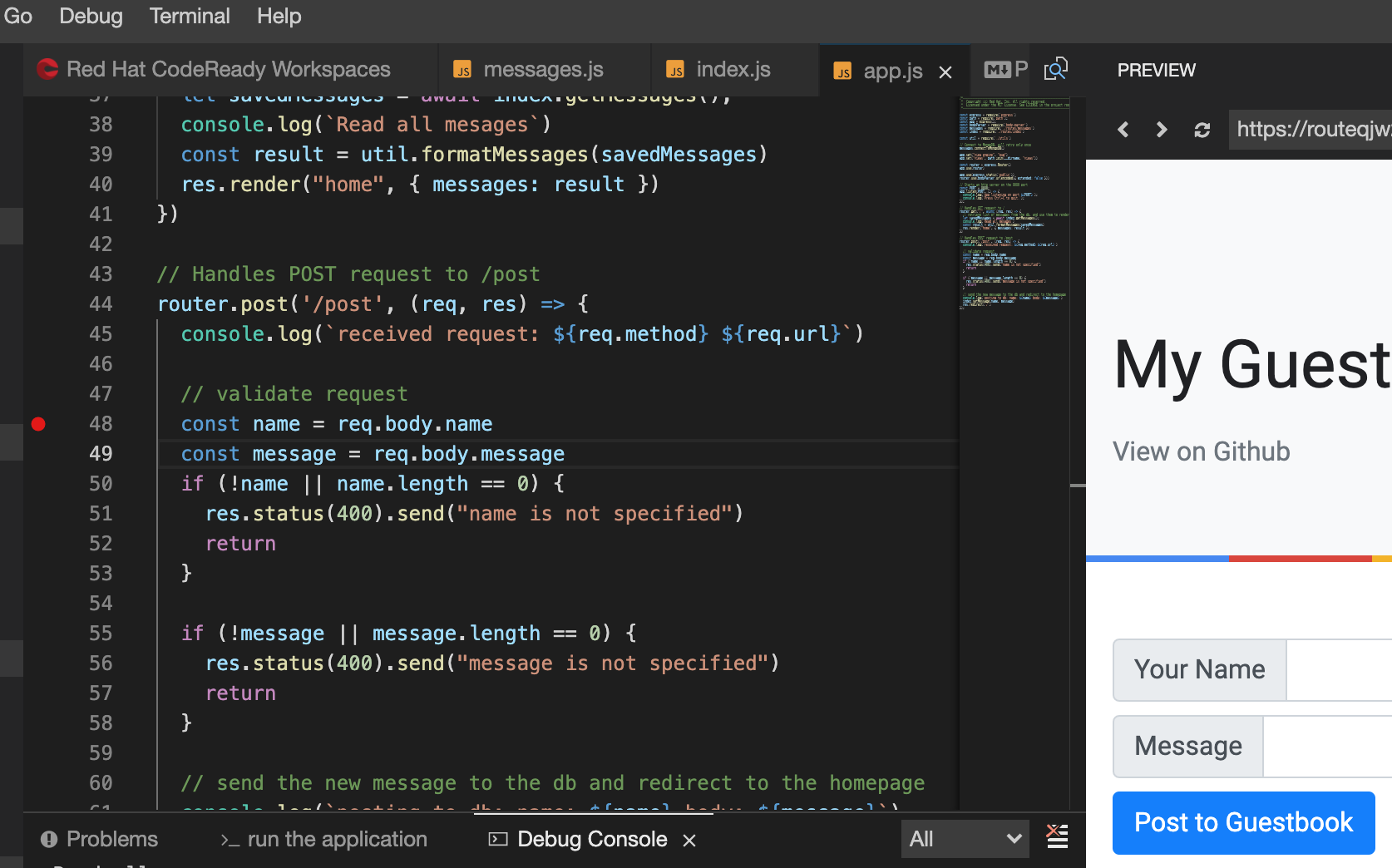This screenshot has width=1392, height=868.
Task: Click the View on Github link
Action: (1201, 451)
